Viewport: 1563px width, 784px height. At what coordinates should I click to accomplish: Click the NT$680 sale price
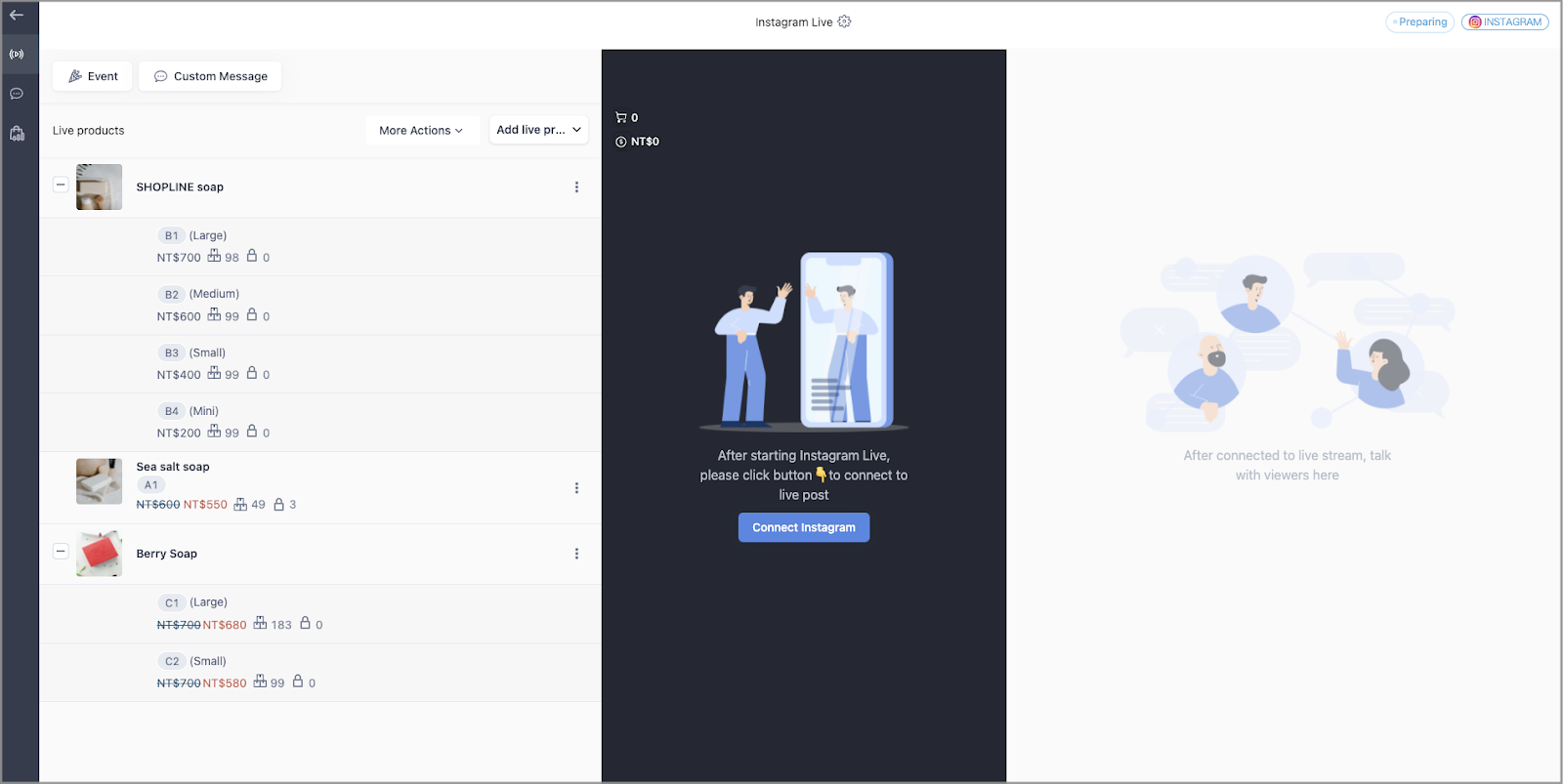click(x=225, y=625)
